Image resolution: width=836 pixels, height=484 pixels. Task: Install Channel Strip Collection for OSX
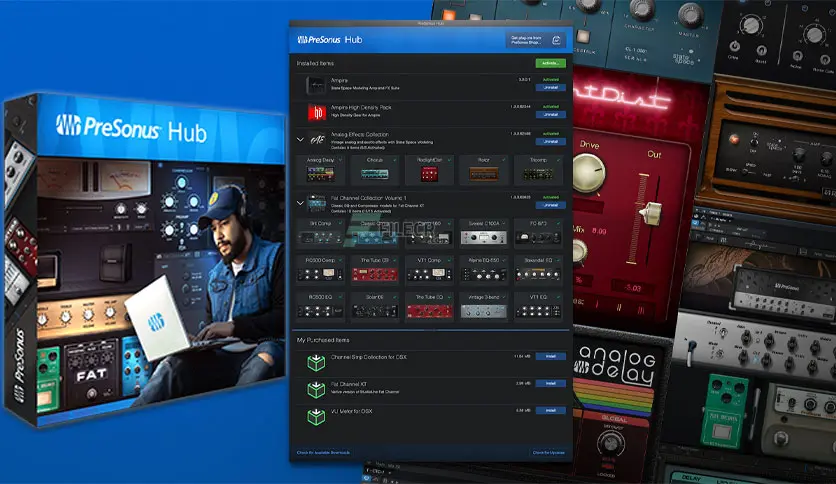[x=550, y=356]
